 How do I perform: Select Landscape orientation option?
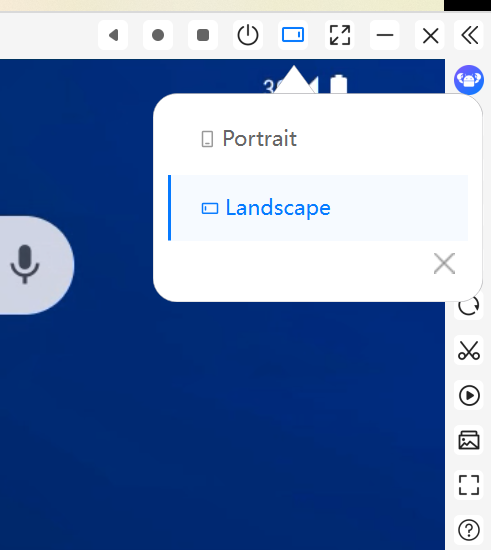coord(318,208)
